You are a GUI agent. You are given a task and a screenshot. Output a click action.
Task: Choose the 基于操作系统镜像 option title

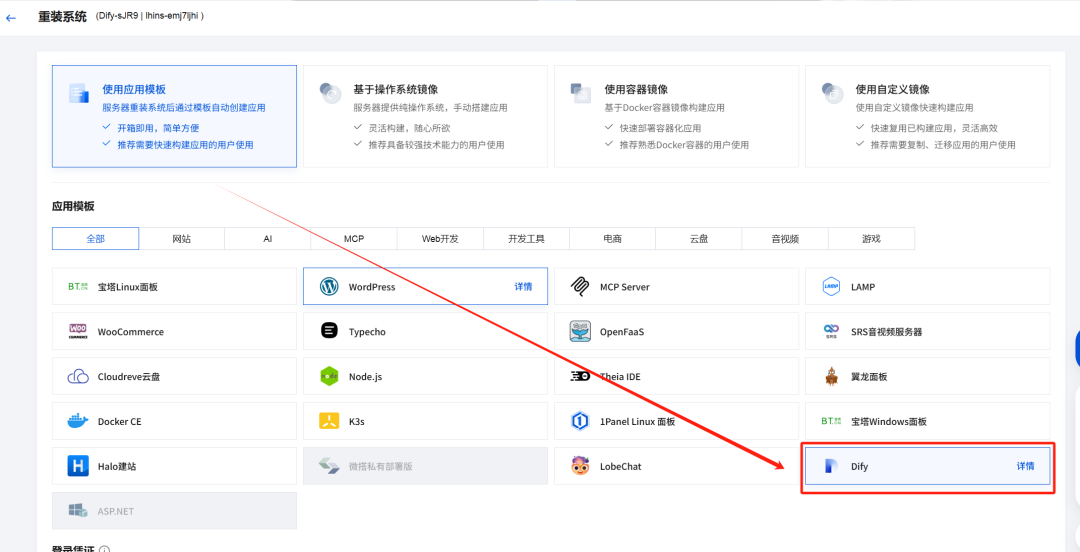pos(396,90)
